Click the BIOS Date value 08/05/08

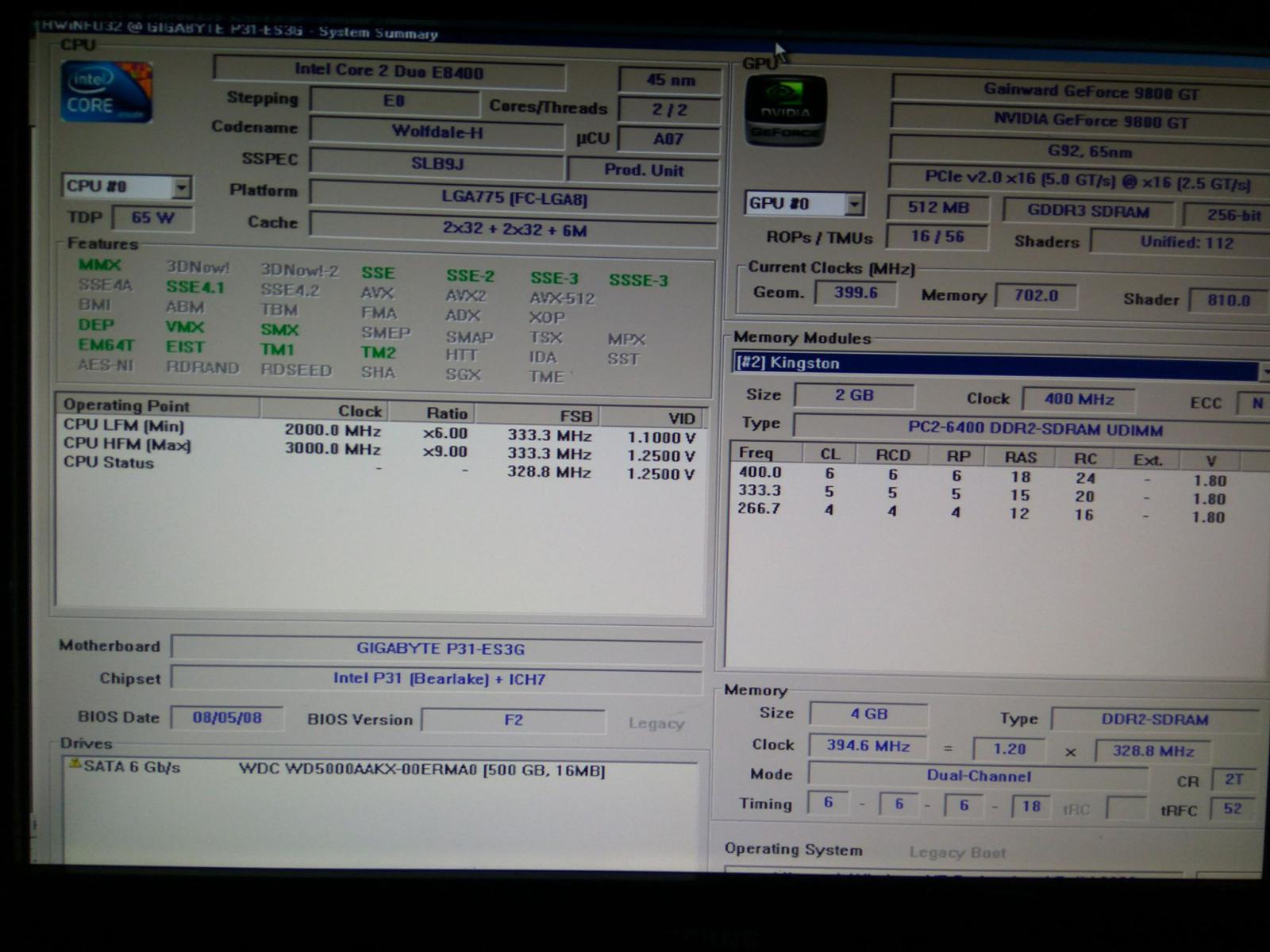[x=227, y=717]
